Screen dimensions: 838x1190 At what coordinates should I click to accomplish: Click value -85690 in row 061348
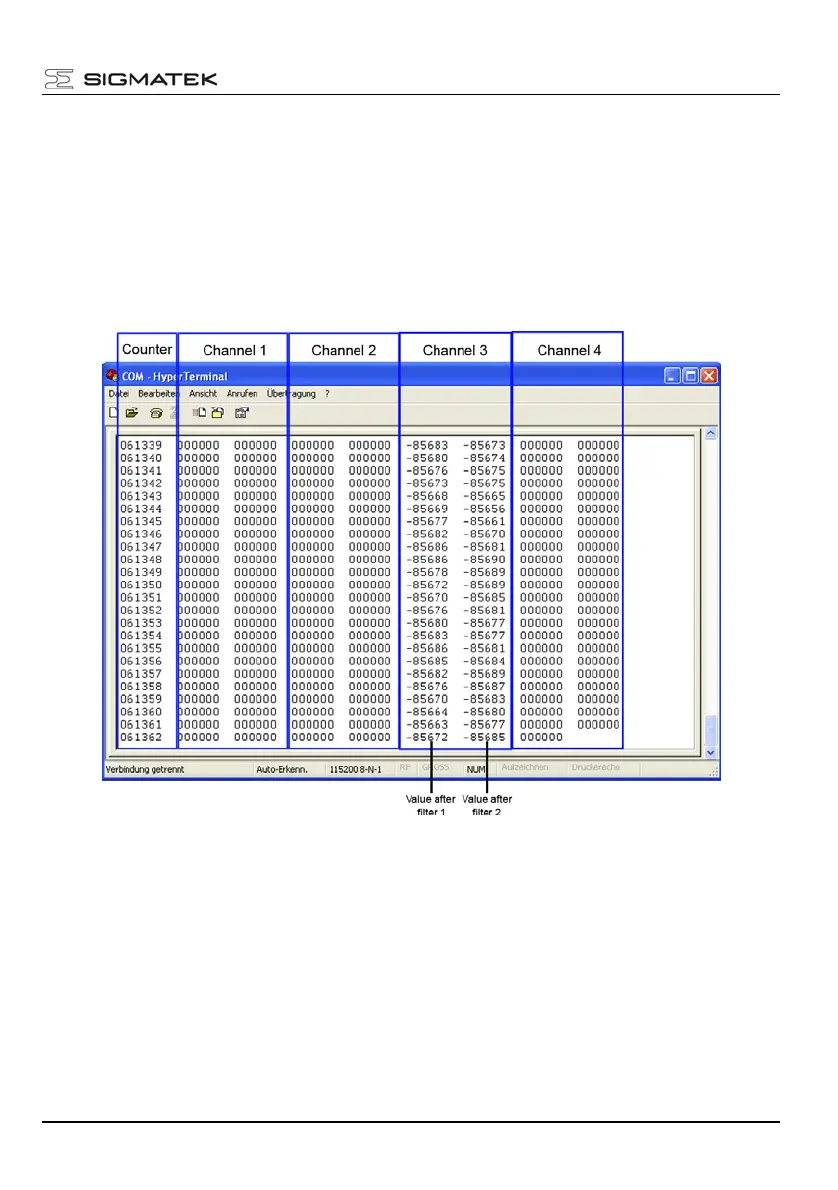(x=484, y=559)
